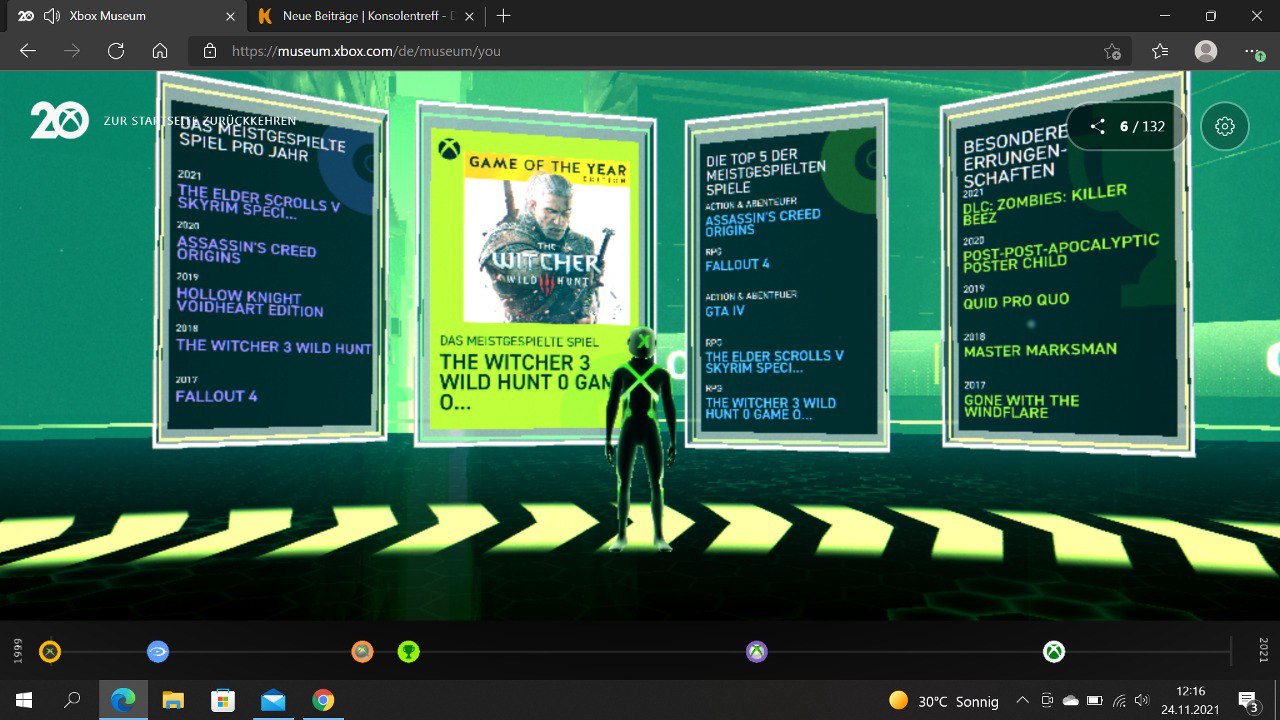Open Microsoft Store from the taskbar
1280x720 pixels.
[x=222, y=700]
